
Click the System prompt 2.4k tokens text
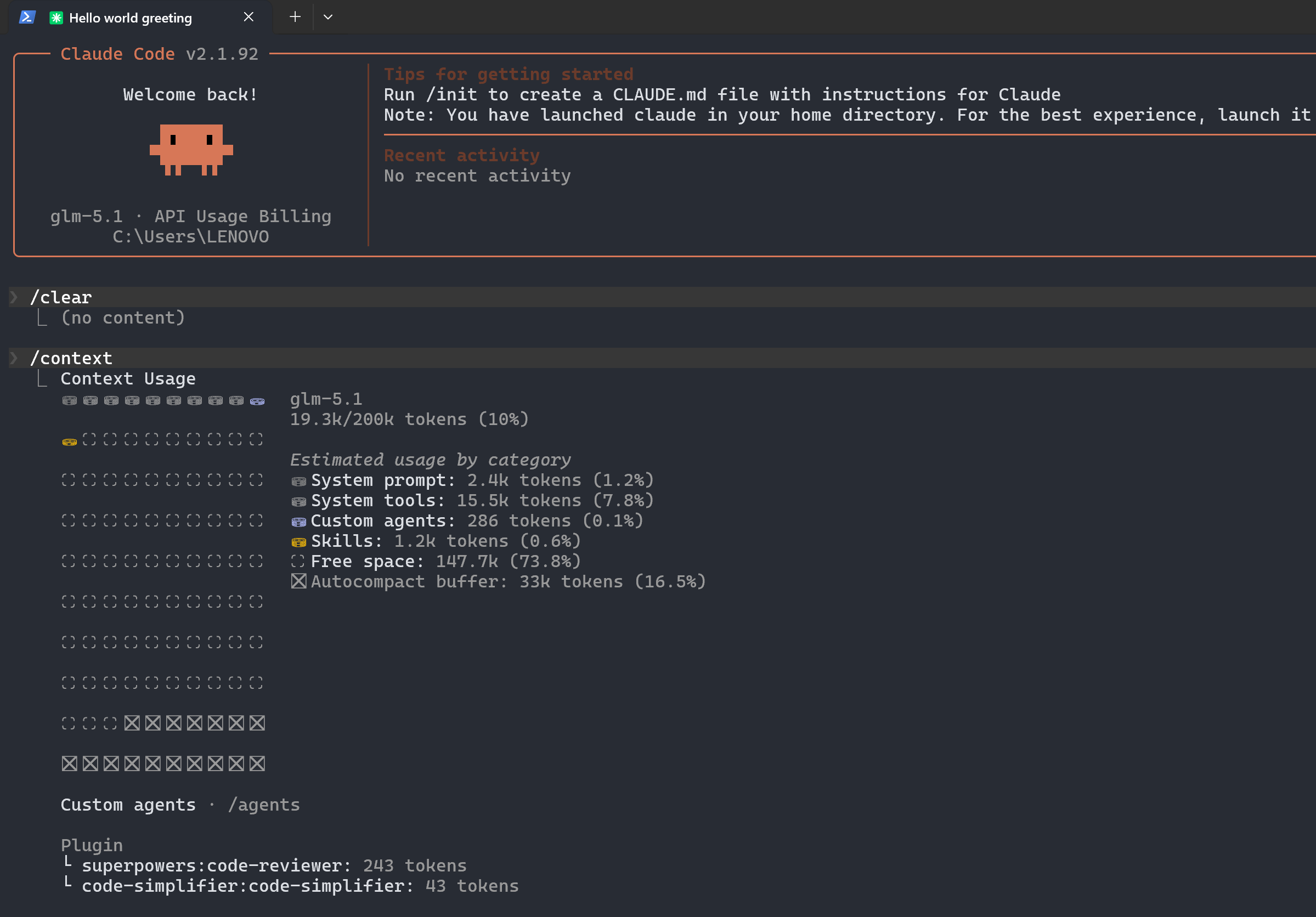482,480
